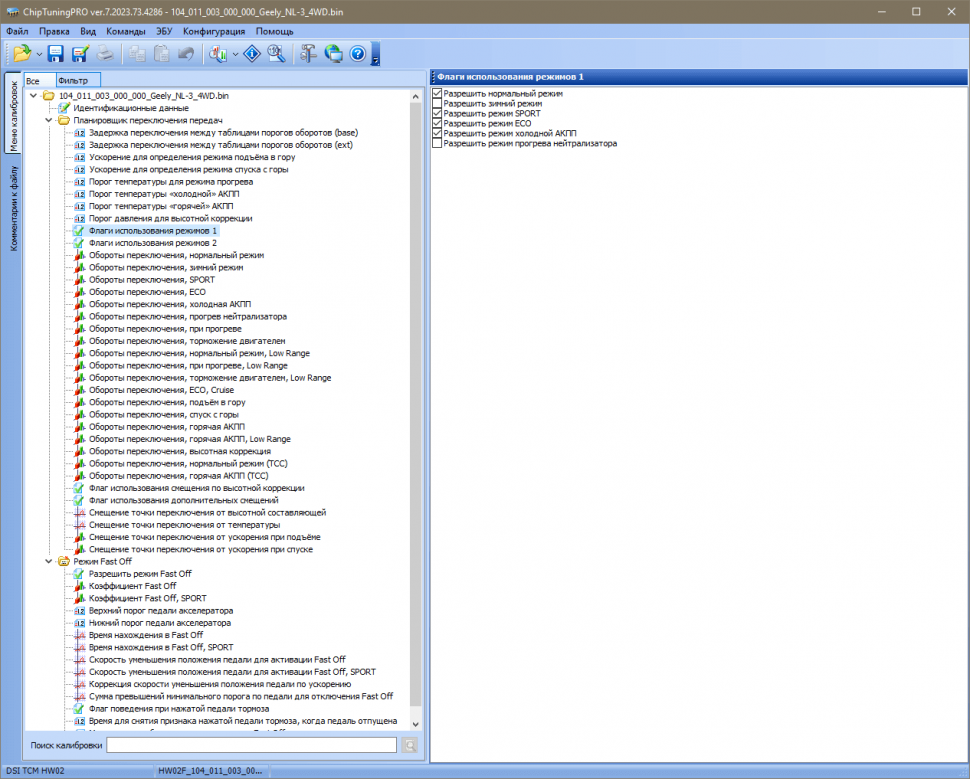Image resolution: width=970 pixels, height=779 pixels.
Task: Click the blue question mark help icon
Action: 357,54
